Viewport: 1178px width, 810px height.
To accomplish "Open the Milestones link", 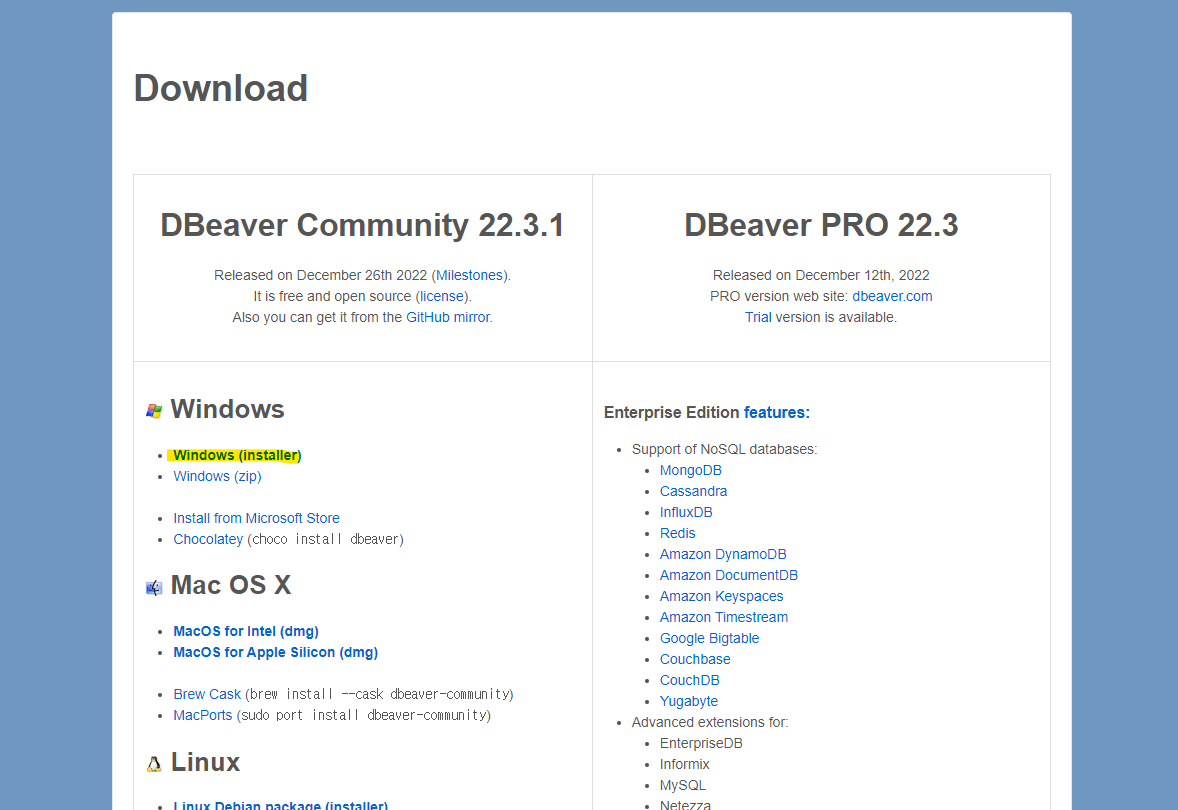I will point(469,276).
